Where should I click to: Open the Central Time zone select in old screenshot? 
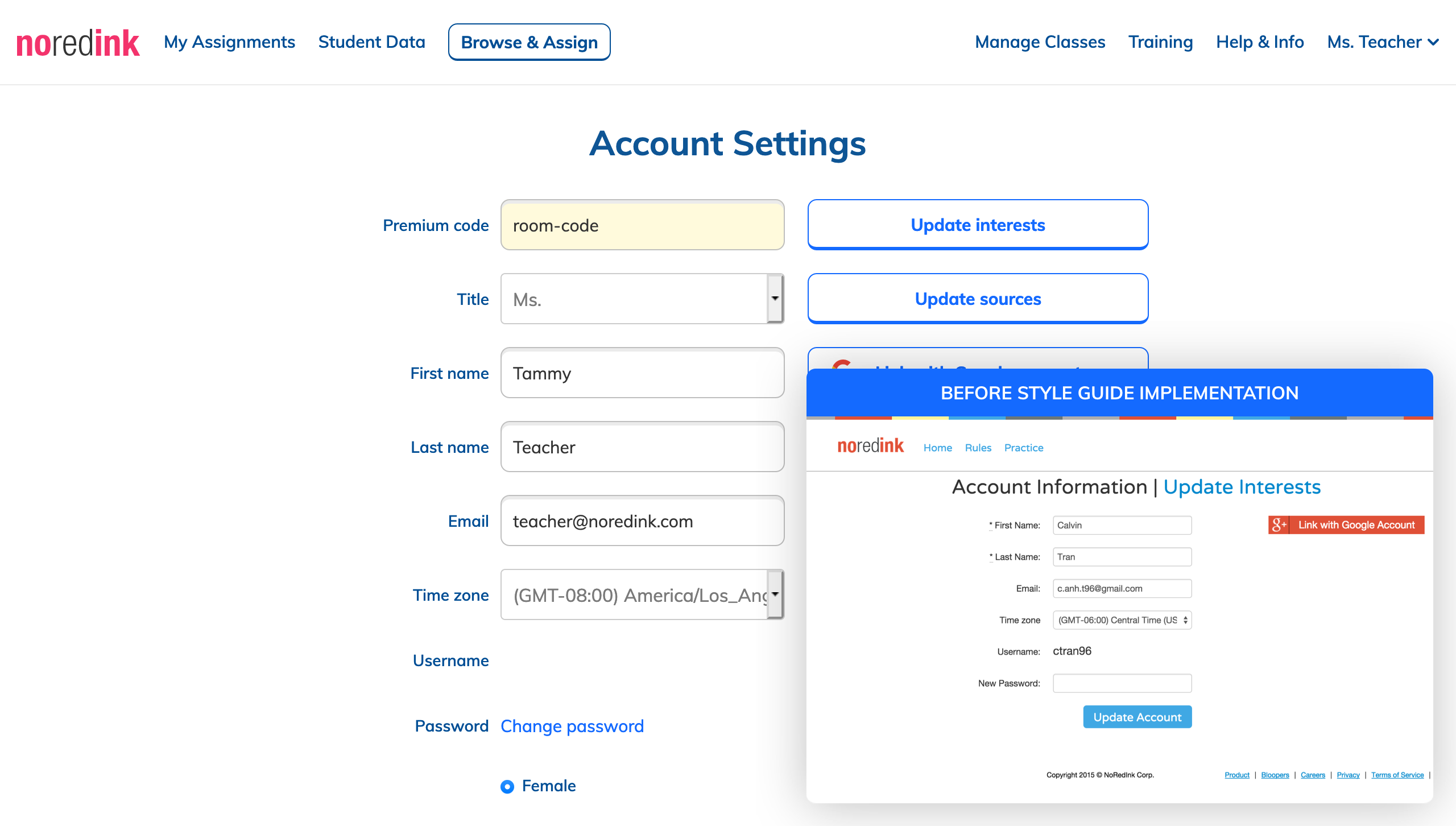point(1122,620)
